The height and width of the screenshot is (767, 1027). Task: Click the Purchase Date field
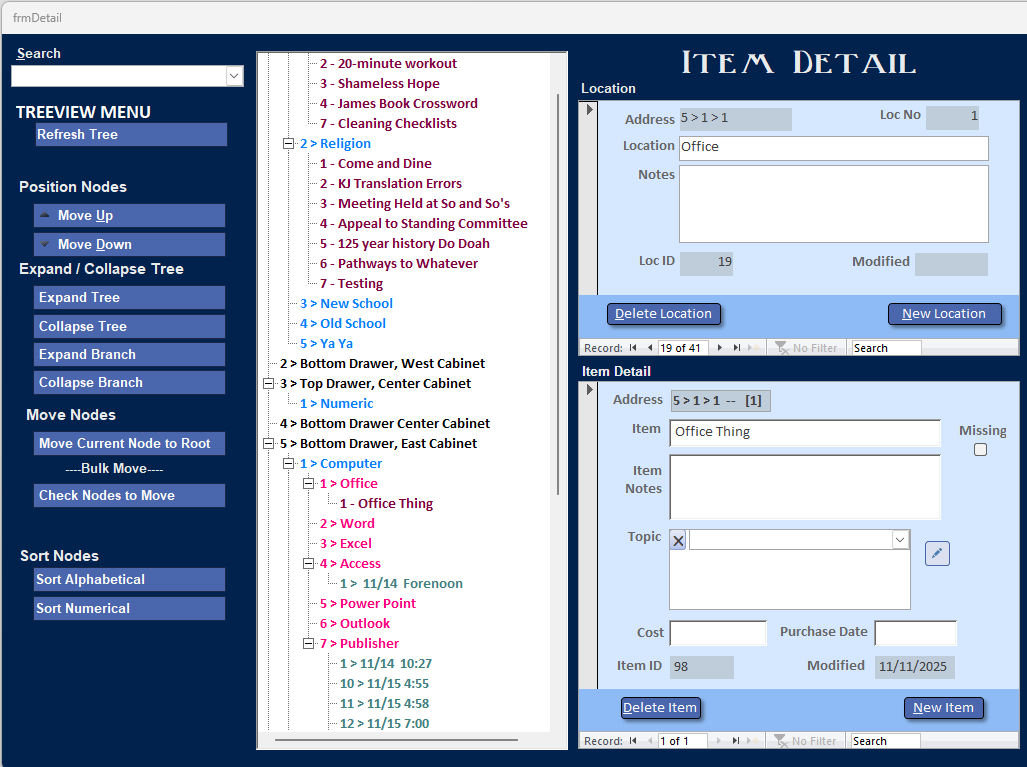[915, 633]
